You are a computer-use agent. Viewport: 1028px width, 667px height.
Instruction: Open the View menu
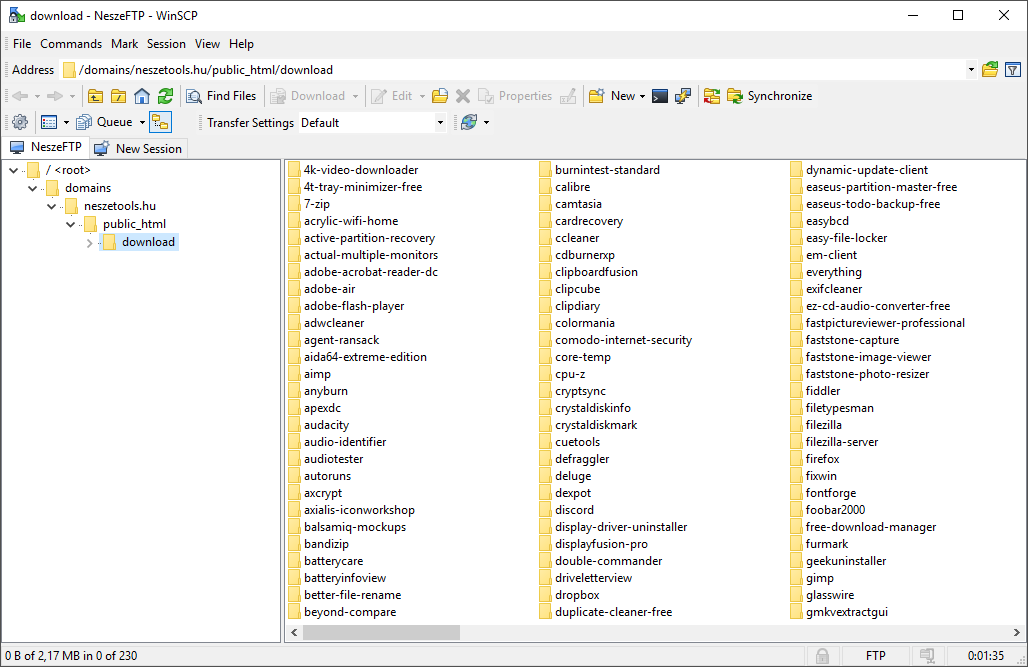(207, 44)
